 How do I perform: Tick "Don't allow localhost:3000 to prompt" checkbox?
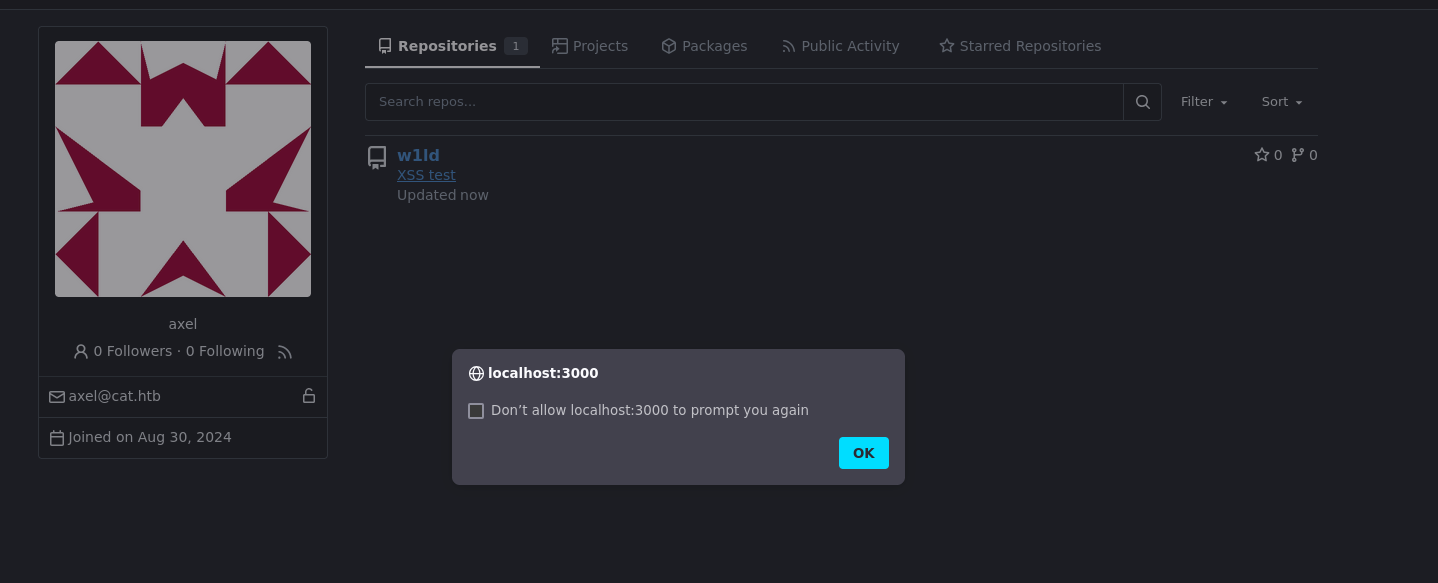[x=476, y=411]
